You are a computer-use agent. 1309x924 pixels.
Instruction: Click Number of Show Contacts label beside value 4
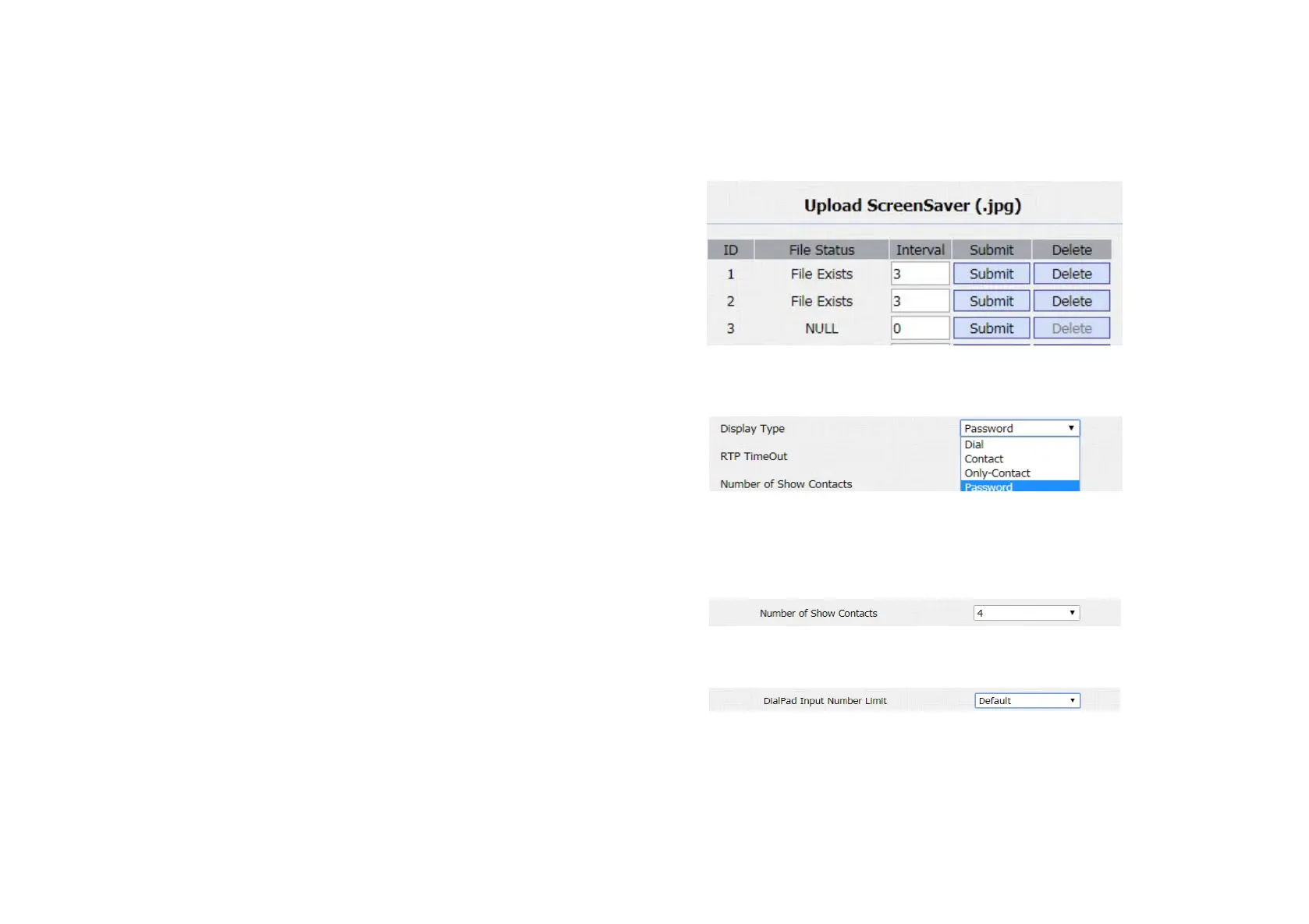pyautogui.click(x=818, y=613)
